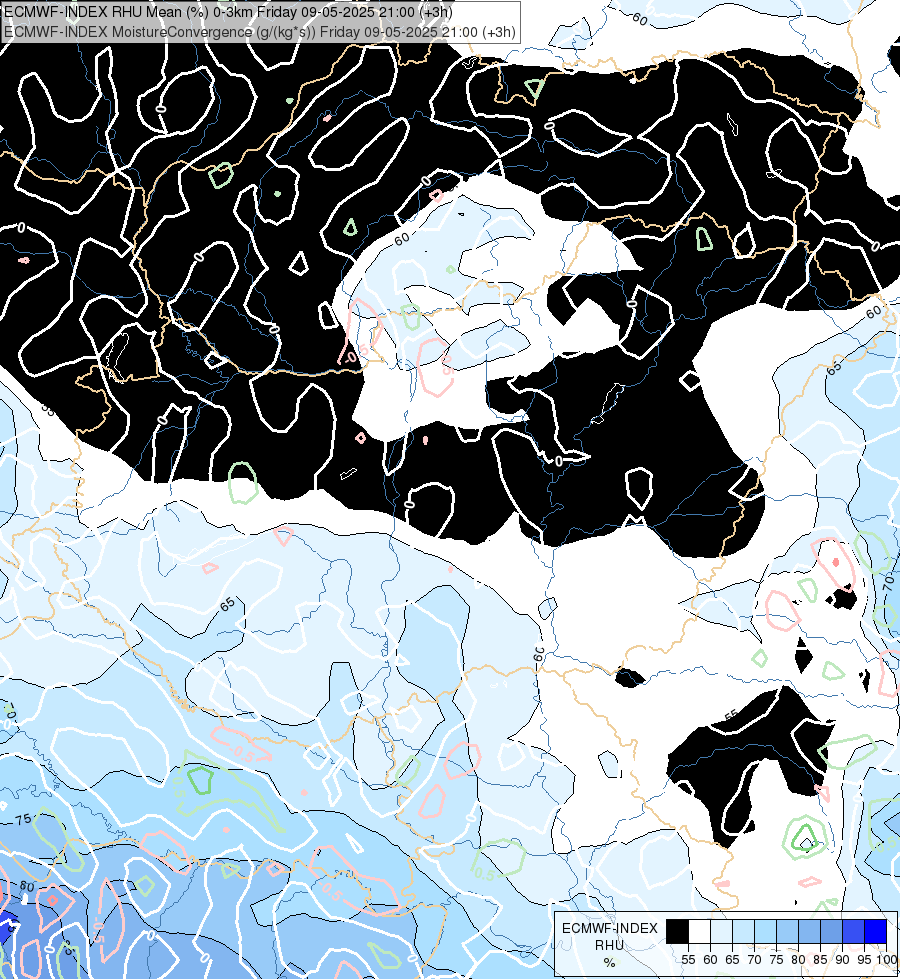Click the darkest blue 95–100% legend swatch

pyautogui.click(x=876, y=931)
